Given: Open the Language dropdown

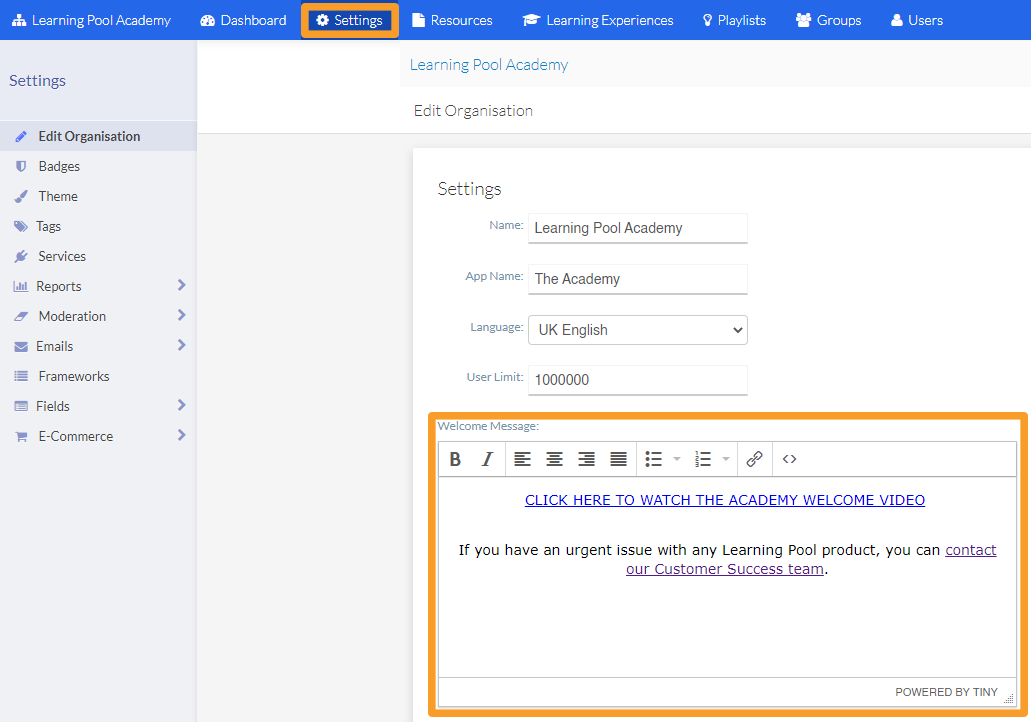Looking at the screenshot, I should click(x=637, y=329).
